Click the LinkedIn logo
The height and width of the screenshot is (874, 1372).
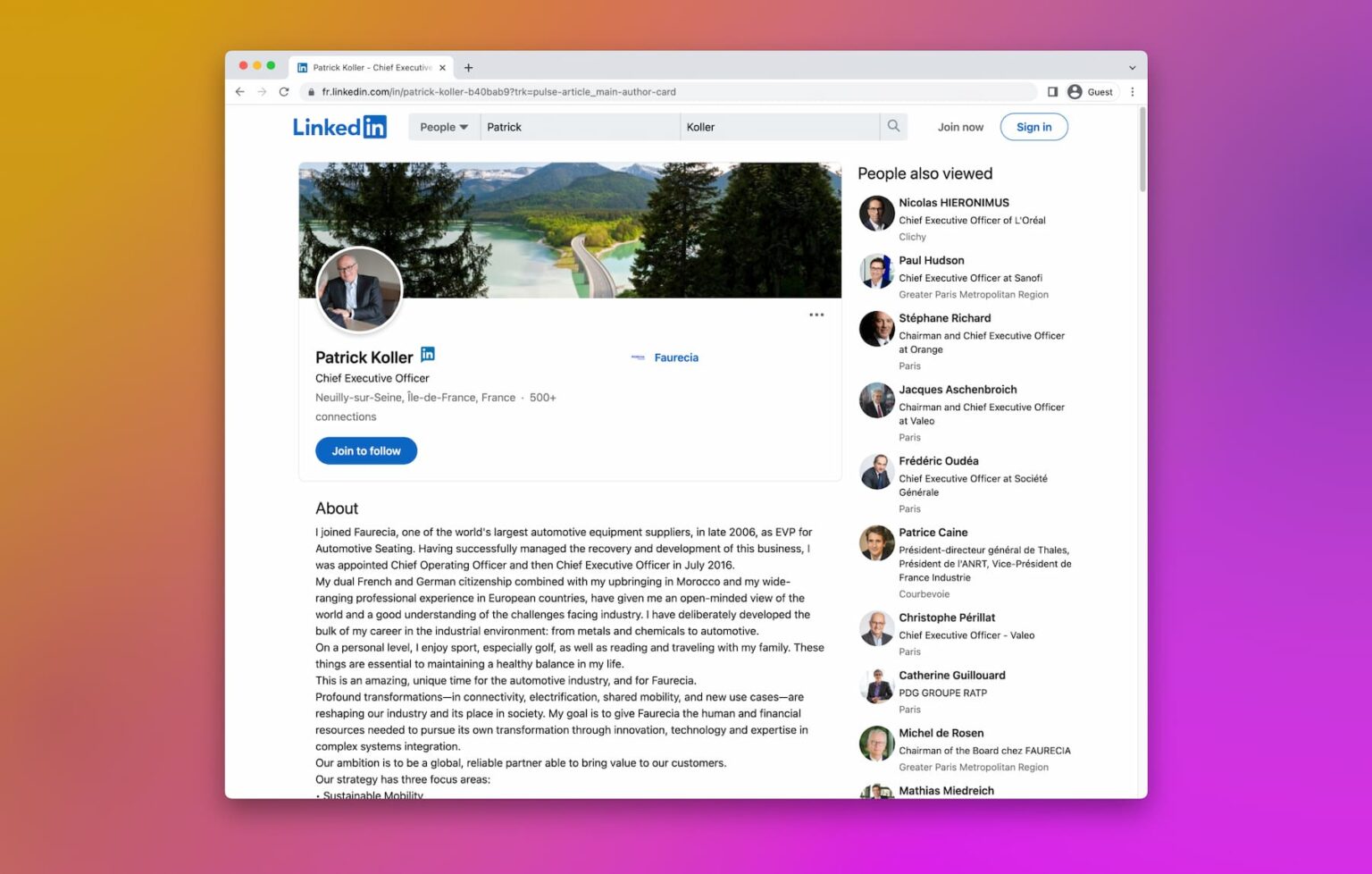tap(339, 127)
